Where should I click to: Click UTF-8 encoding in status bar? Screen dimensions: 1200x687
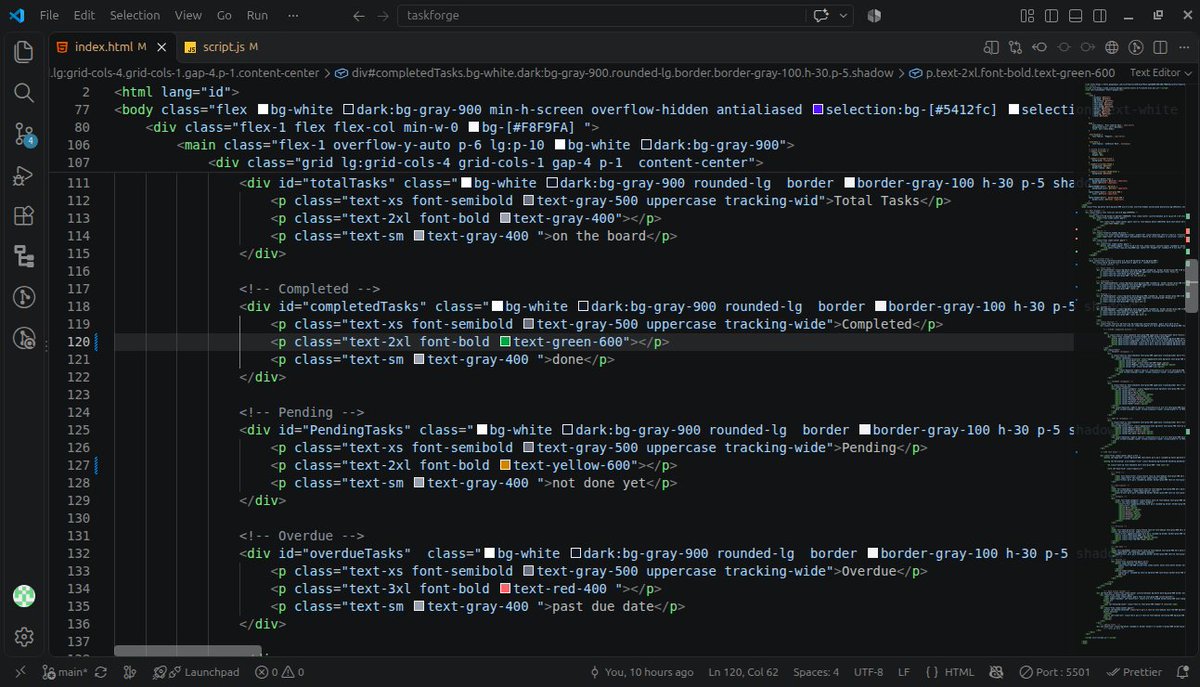point(868,672)
